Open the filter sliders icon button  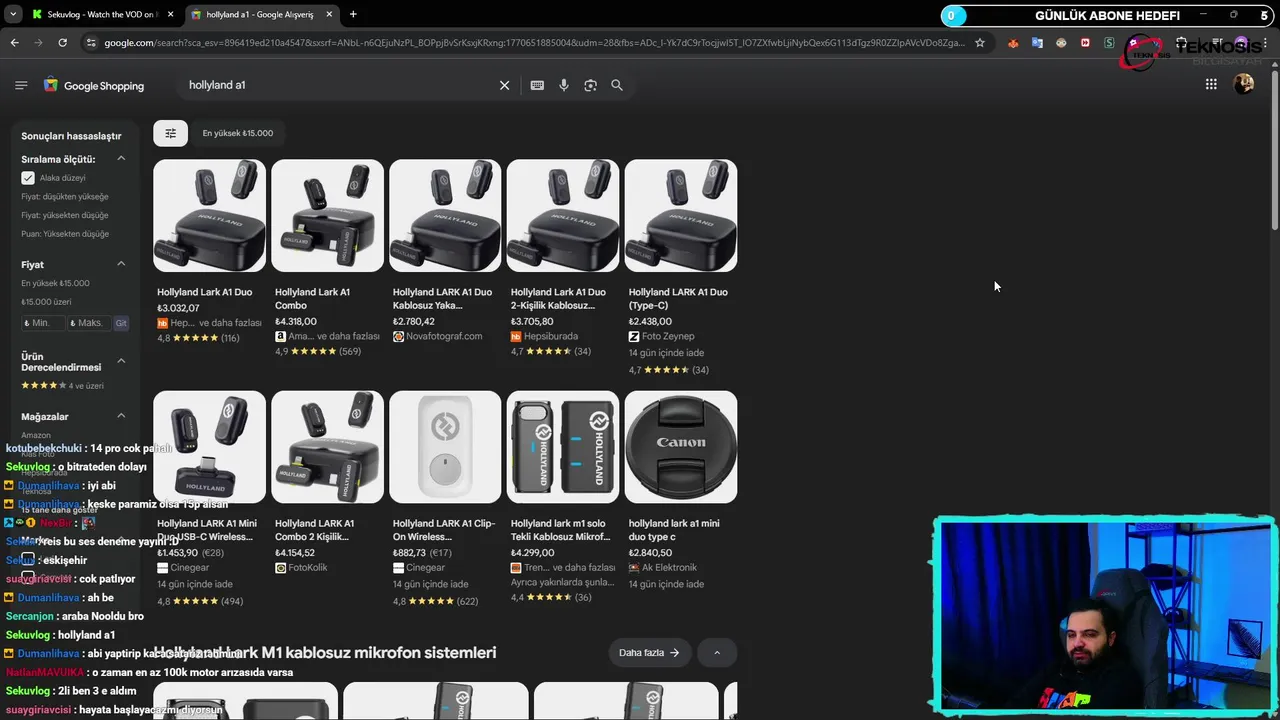coord(170,133)
